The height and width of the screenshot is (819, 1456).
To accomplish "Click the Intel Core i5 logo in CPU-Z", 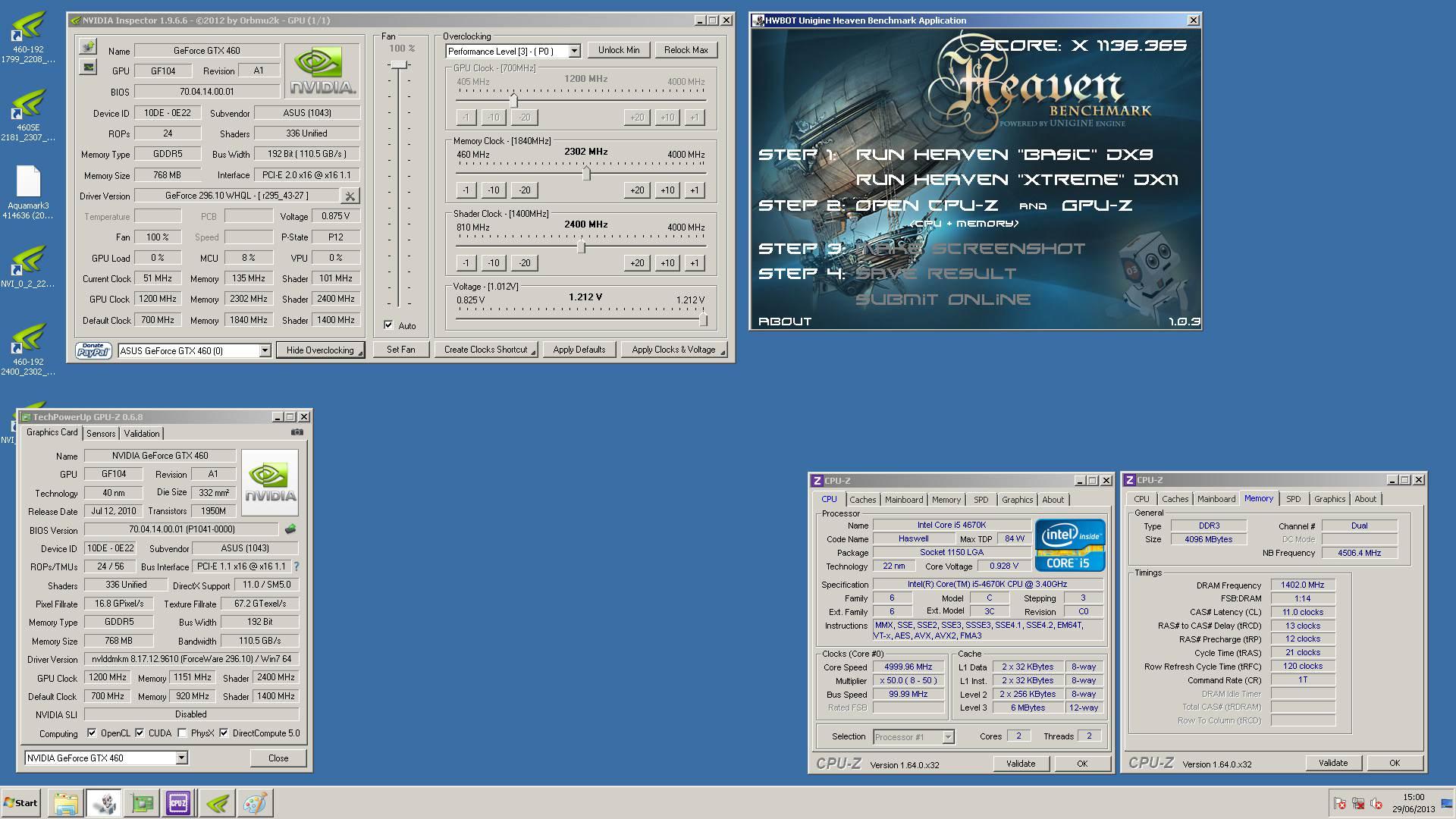I will [1070, 544].
